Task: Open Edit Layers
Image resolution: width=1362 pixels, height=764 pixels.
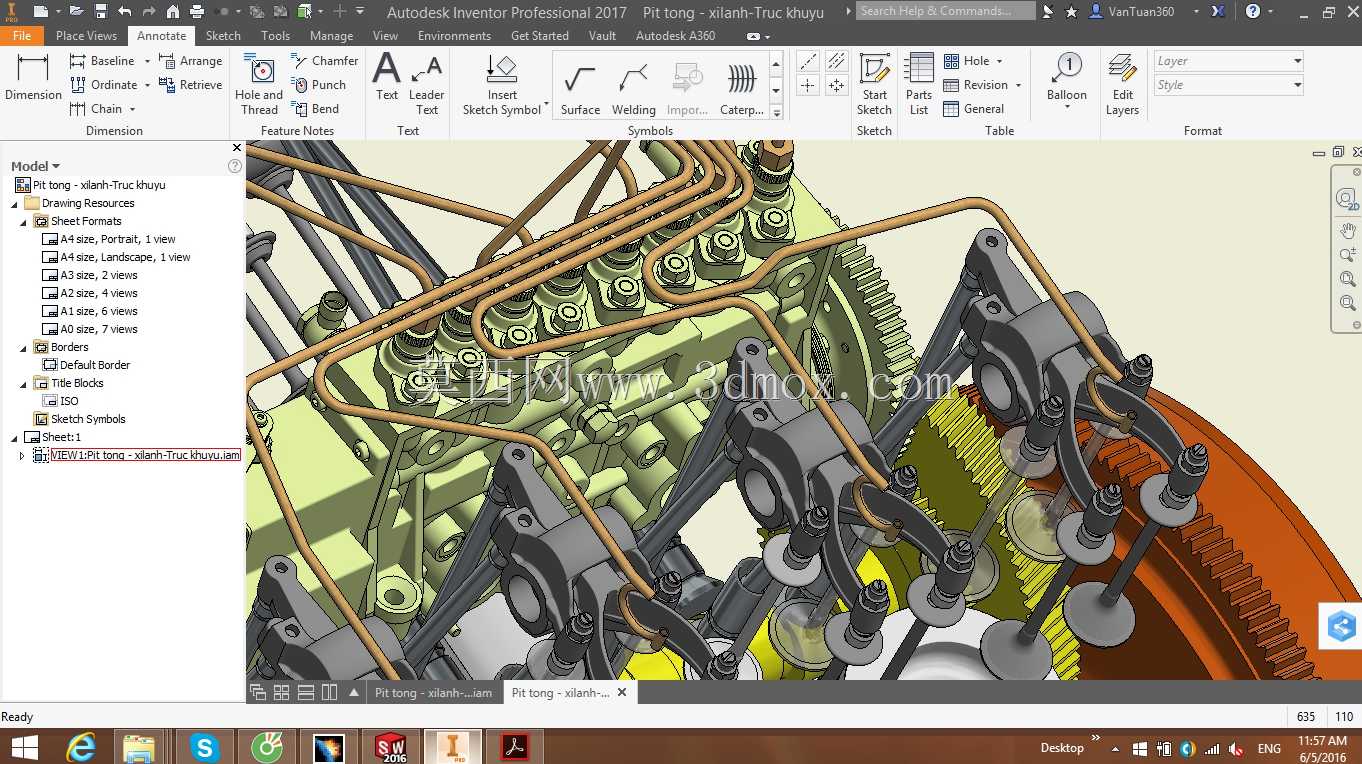Action: coord(1122,84)
